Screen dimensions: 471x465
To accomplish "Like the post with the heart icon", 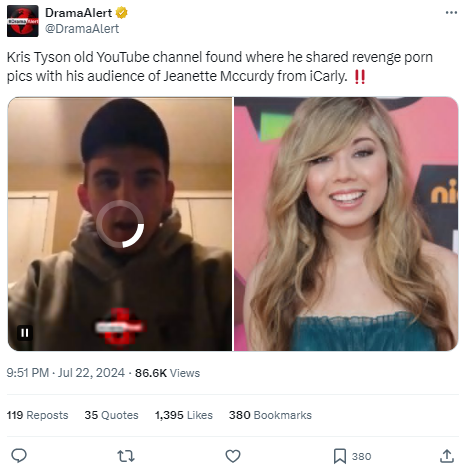I will [233, 456].
